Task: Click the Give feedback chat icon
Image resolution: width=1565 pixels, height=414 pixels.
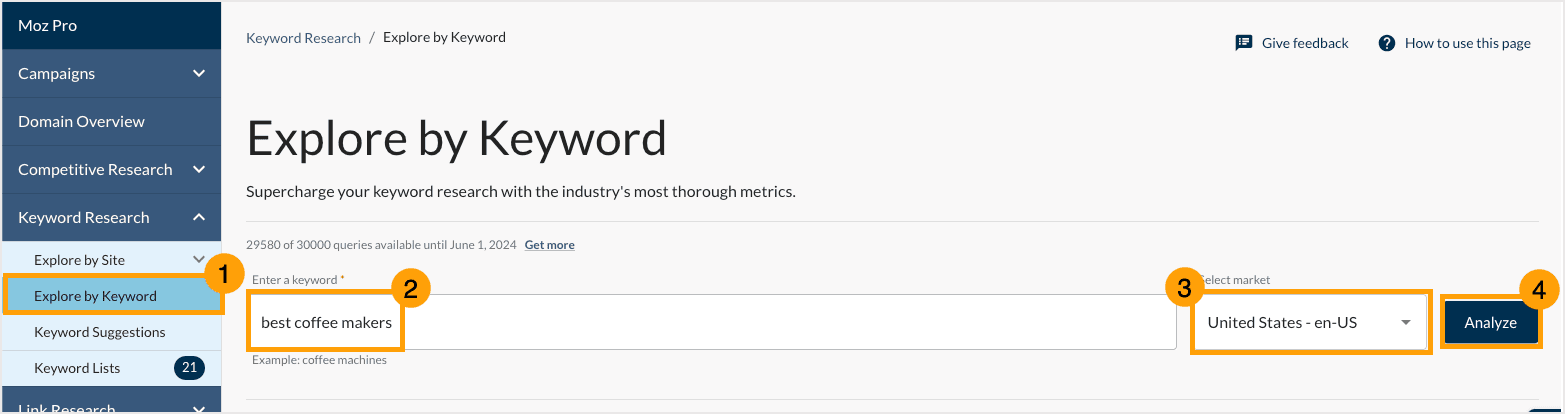Action: click(x=1244, y=43)
